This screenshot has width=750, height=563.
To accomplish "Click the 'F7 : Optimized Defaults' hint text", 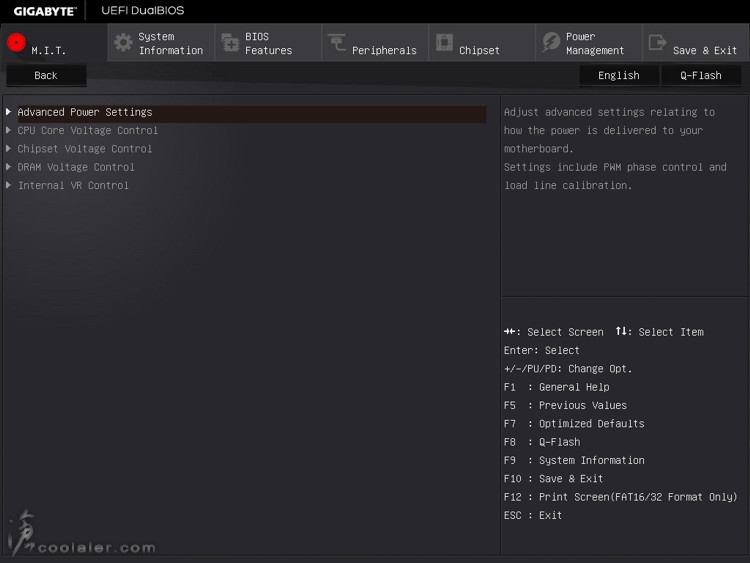I will click(x=574, y=424).
